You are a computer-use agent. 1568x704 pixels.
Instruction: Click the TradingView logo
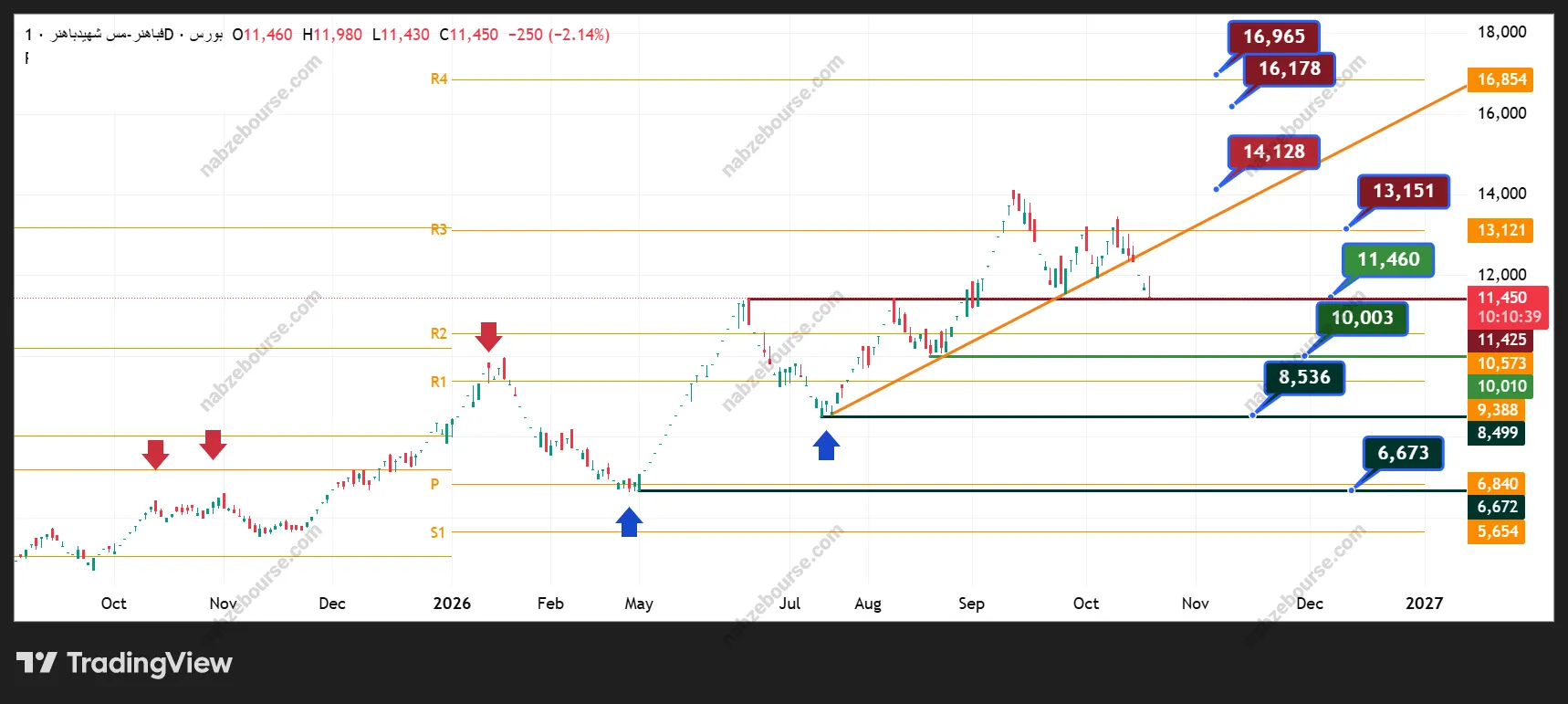click(x=124, y=663)
